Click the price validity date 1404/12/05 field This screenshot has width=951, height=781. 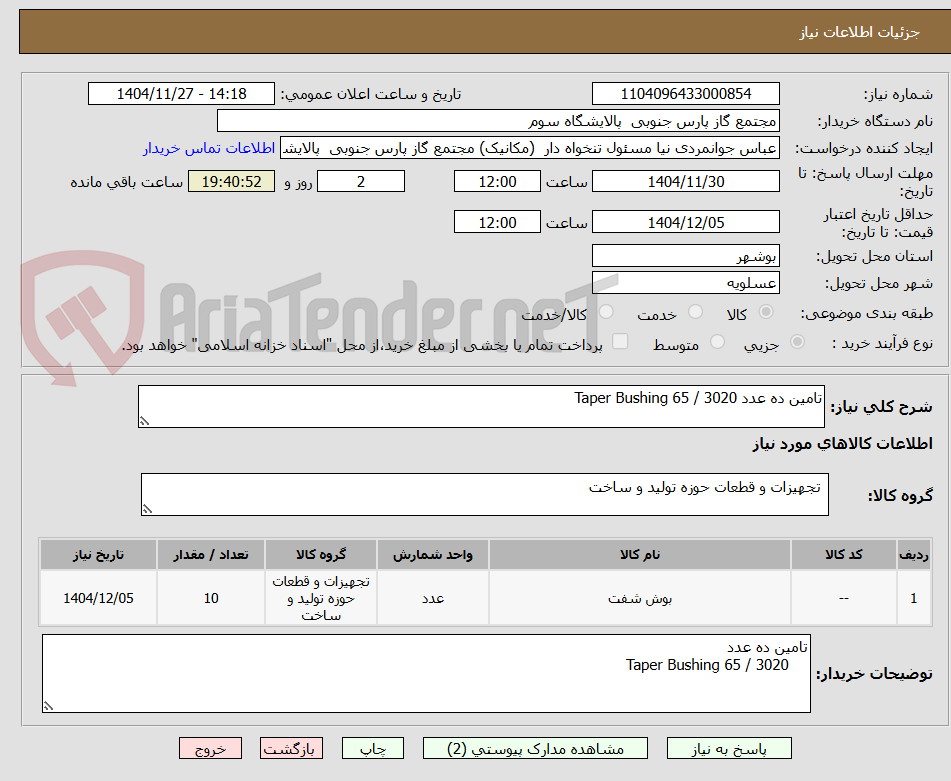click(x=685, y=222)
